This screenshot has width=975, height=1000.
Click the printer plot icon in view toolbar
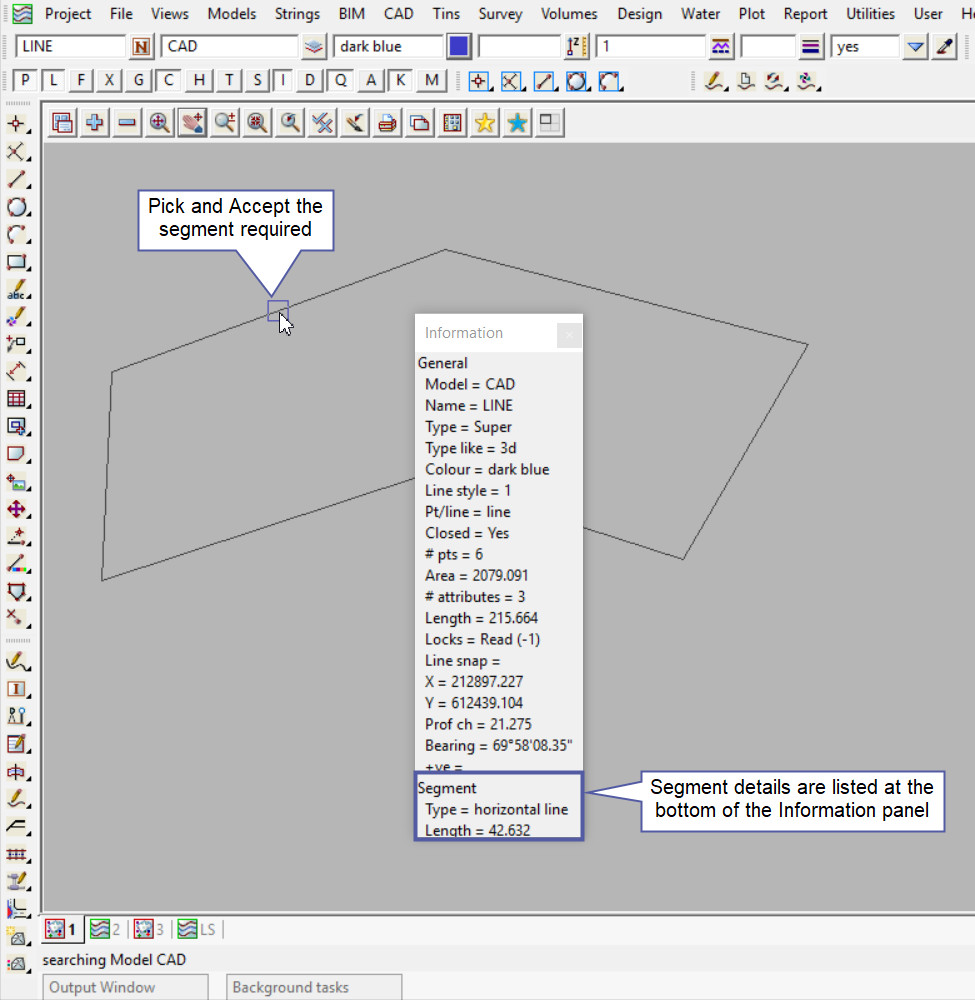pos(387,123)
